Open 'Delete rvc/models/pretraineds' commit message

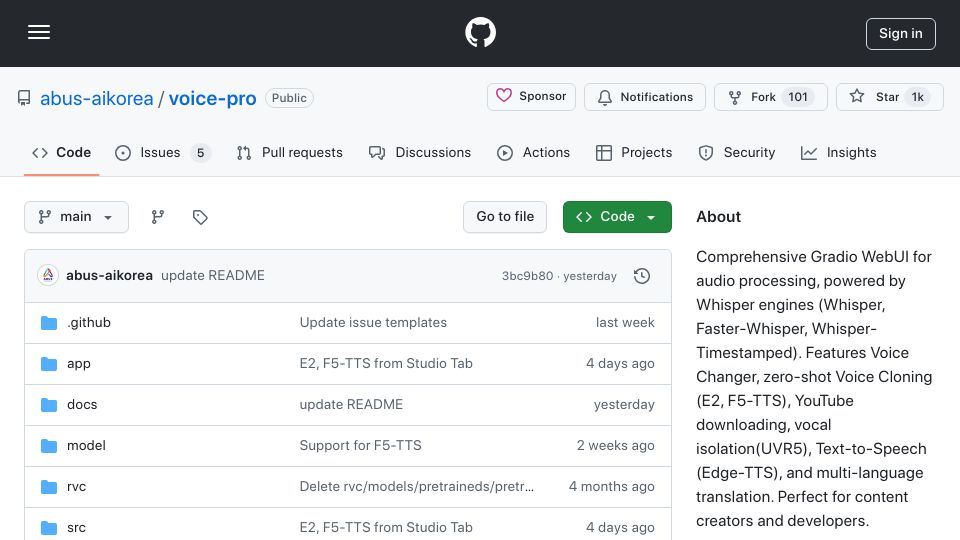pyautogui.click(x=416, y=487)
